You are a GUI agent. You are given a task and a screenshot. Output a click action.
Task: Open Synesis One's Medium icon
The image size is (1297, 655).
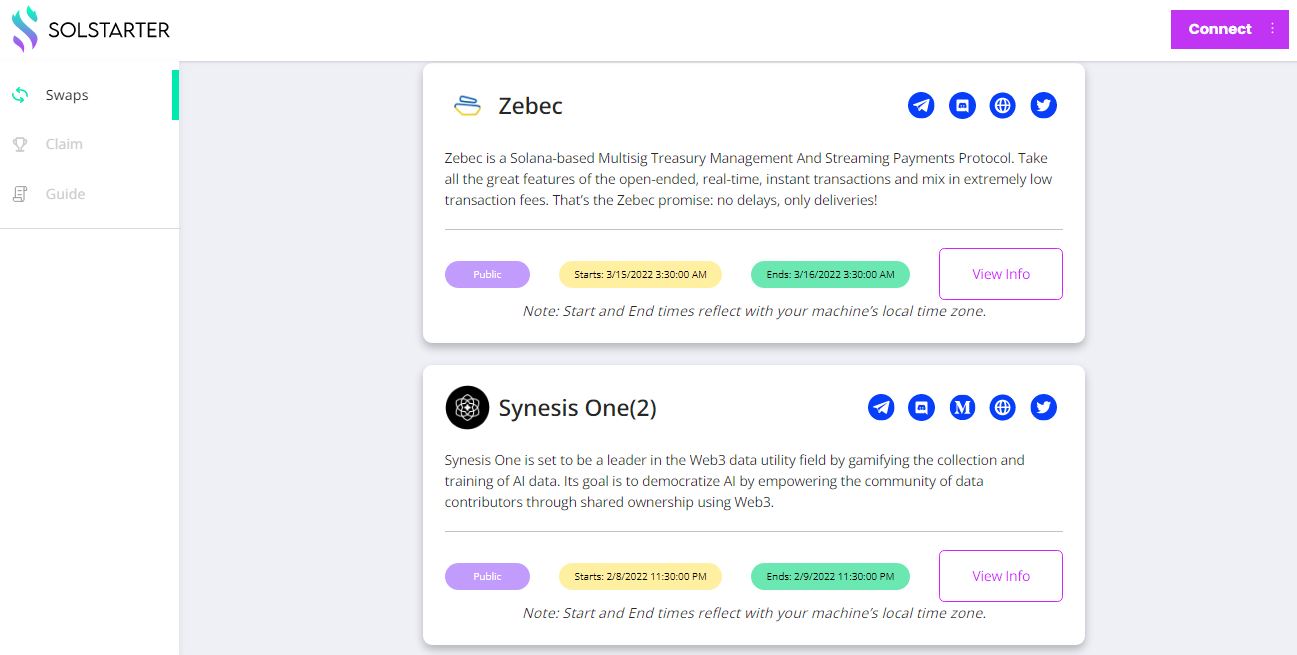[x=962, y=407]
